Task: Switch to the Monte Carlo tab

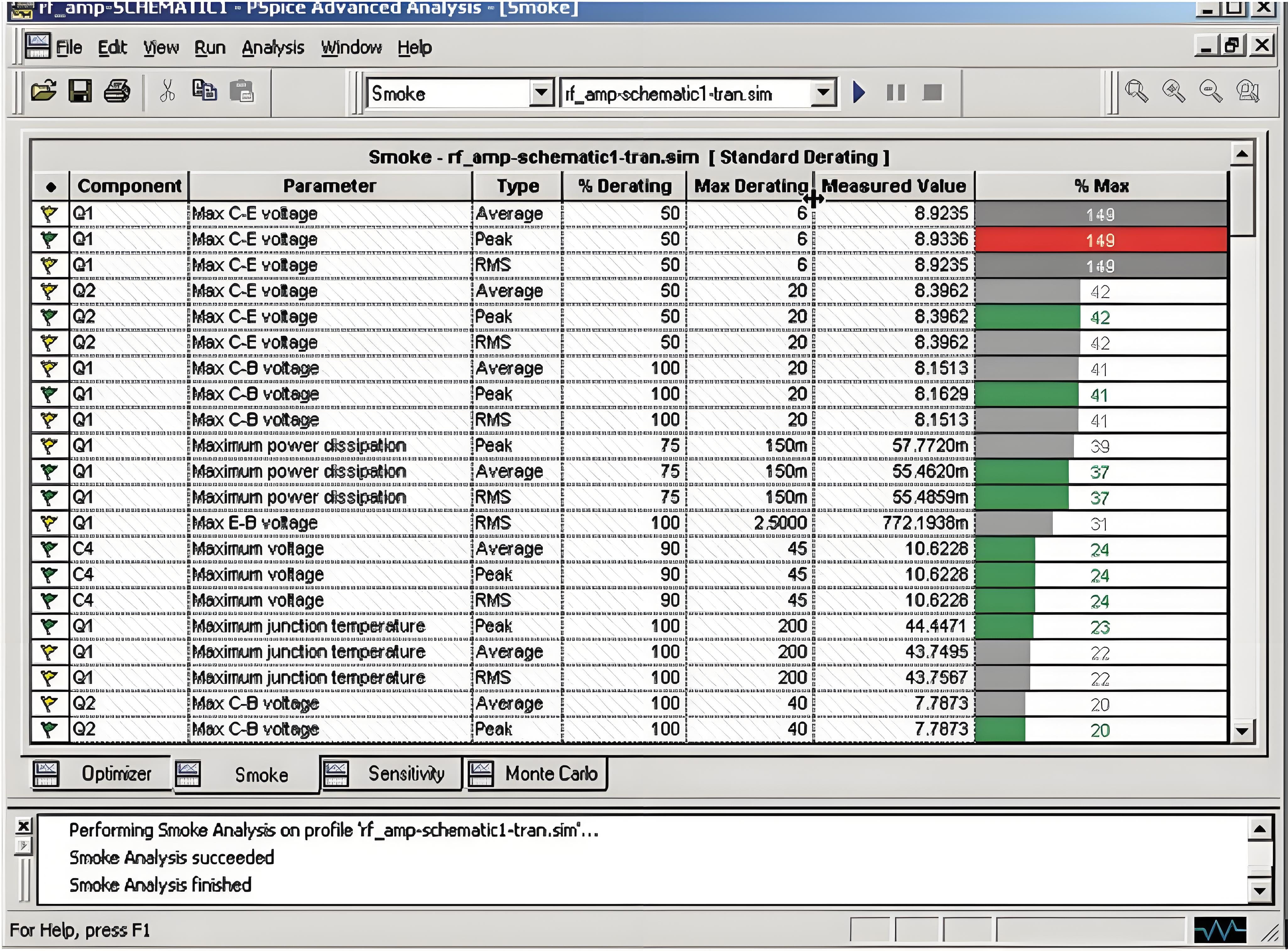Action: tap(536, 774)
